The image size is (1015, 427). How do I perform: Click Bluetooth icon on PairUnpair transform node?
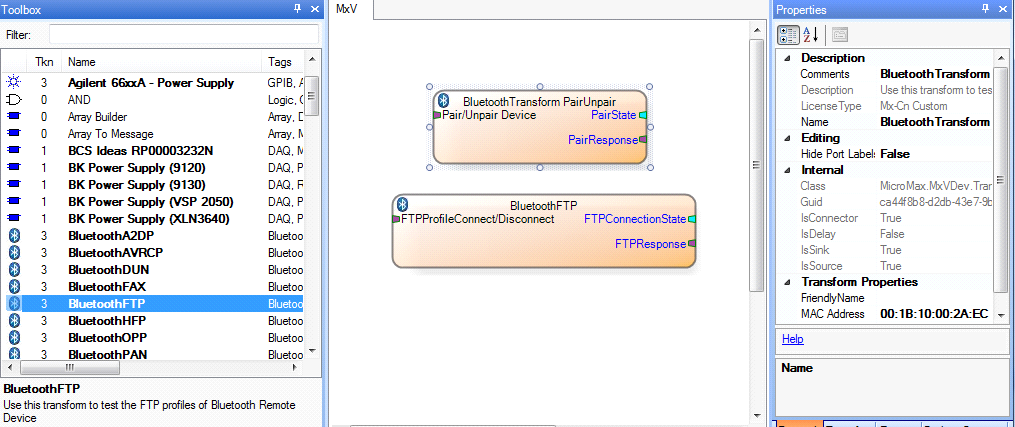click(x=443, y=100)
